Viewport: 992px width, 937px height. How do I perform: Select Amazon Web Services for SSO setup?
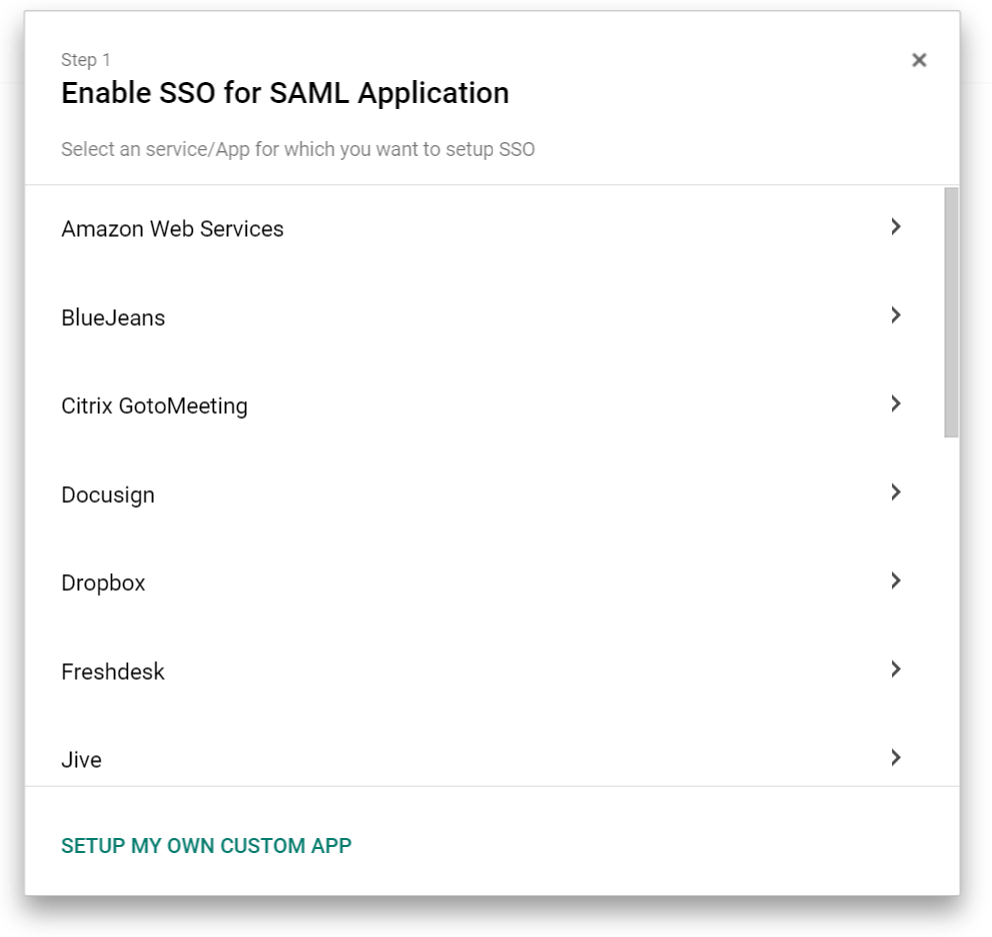pos(173,229)
